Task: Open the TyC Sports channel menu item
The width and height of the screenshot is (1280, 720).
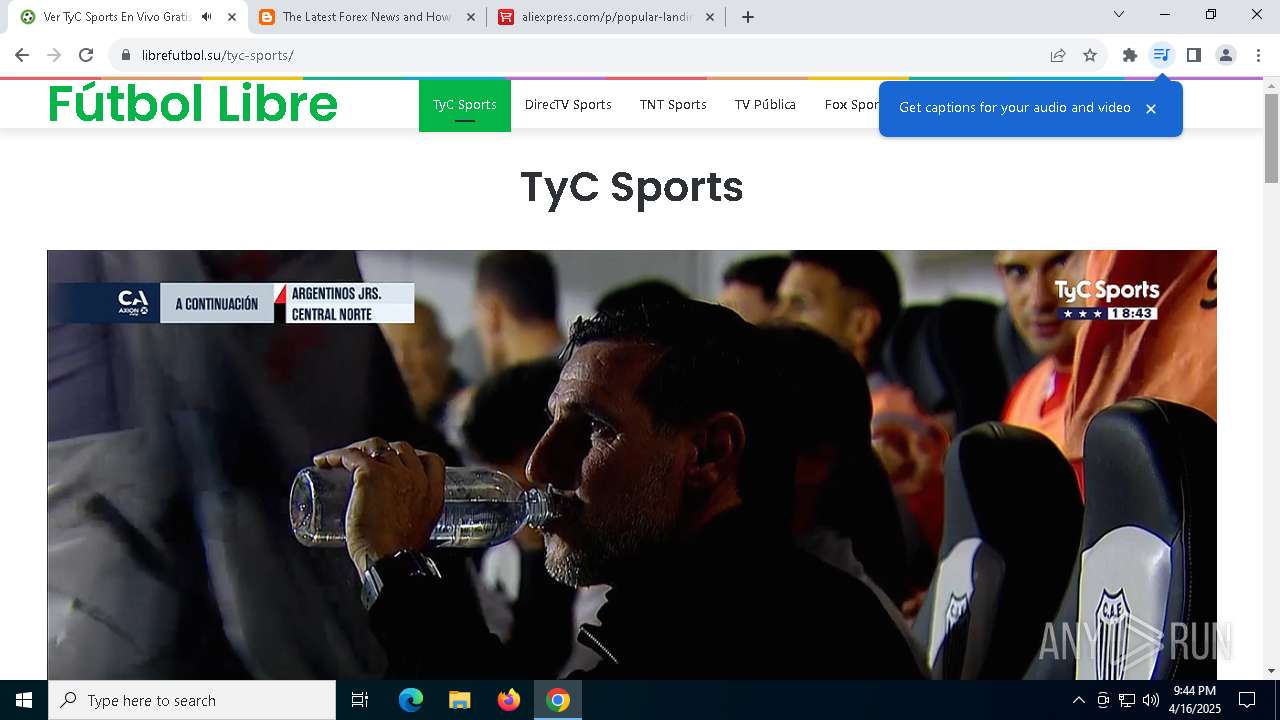Action: (465, 105)
